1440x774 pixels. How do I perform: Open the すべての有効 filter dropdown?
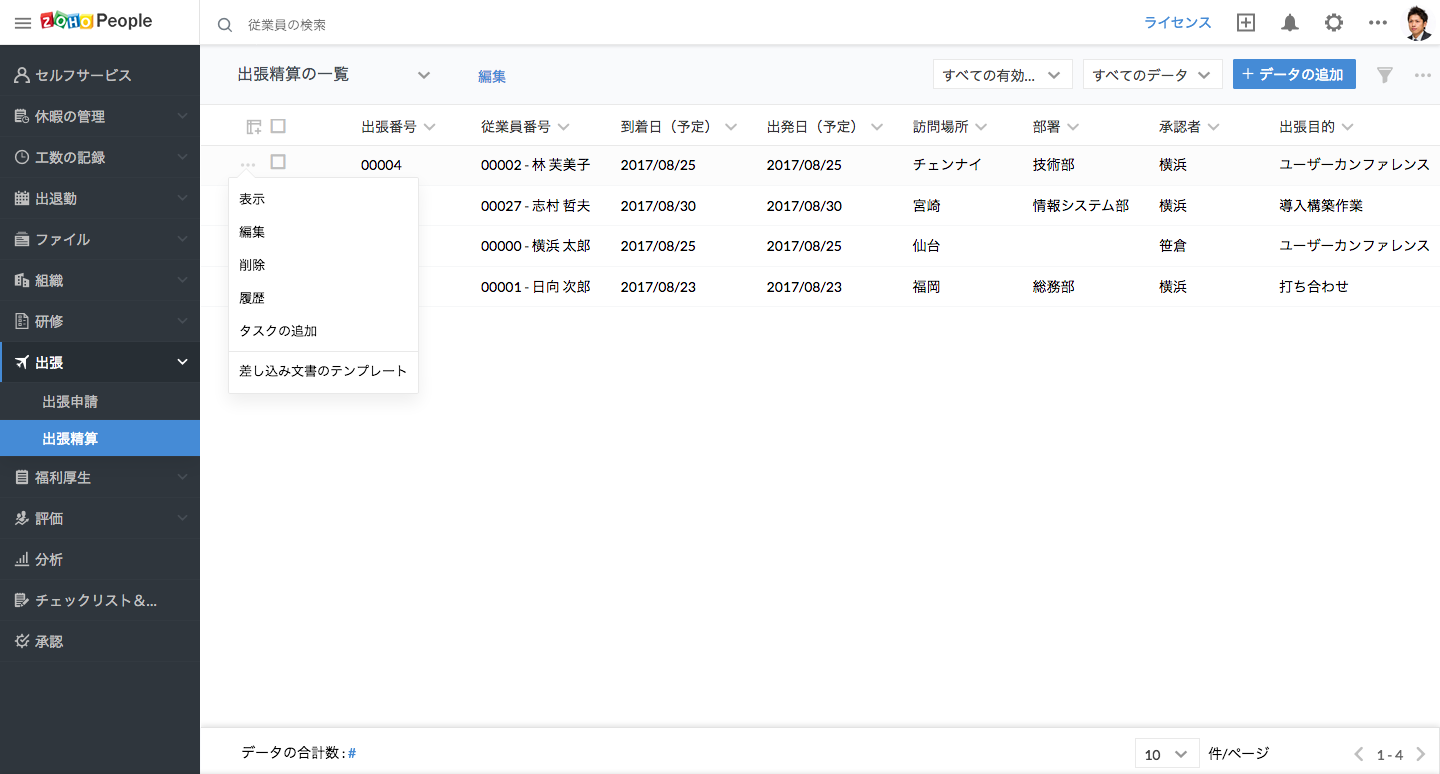(1002, 75)
